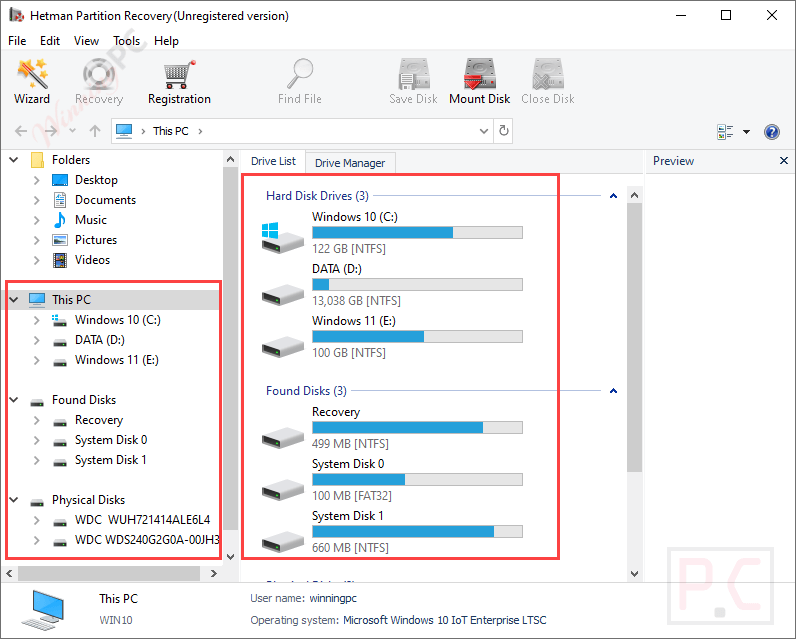The width and height of the screenshot is (796, 639).
Task: Open the Help menu
Action: tap(166, 41)
